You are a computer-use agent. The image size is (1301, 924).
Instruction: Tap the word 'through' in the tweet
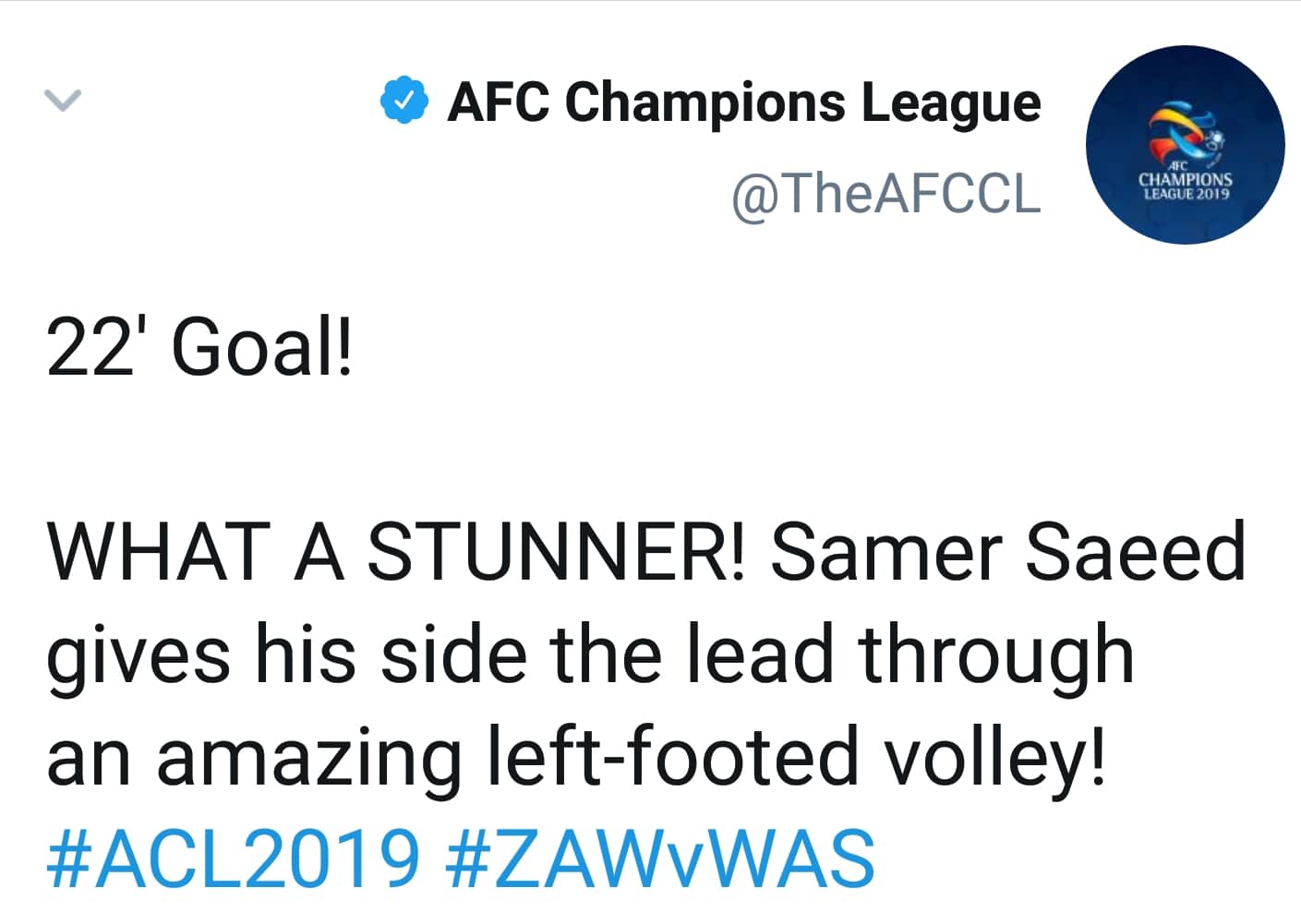(x=994, y=654)
